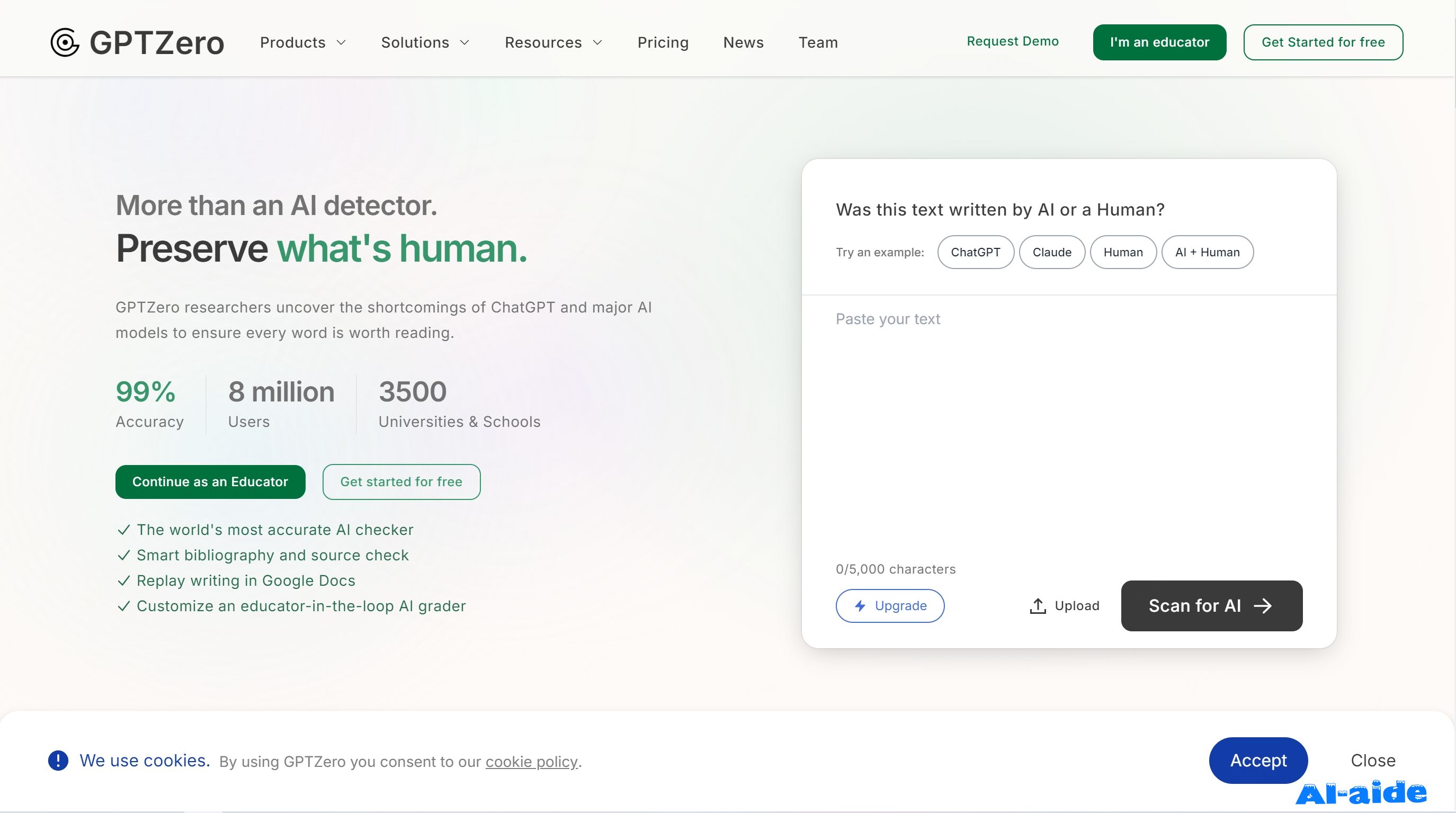Click the blue cookie notice alert icon
1456x813 pixels.
click(x=58, y=761)
